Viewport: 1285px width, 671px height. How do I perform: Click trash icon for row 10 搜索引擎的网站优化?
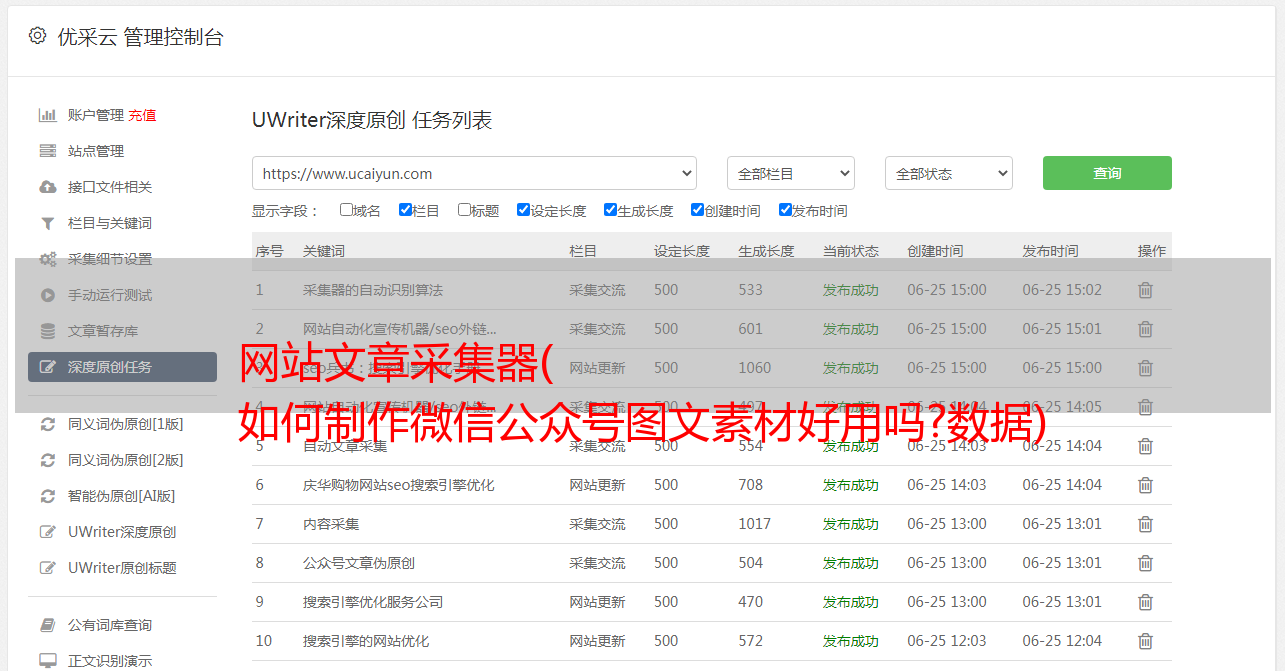[x=1145, y=641]
